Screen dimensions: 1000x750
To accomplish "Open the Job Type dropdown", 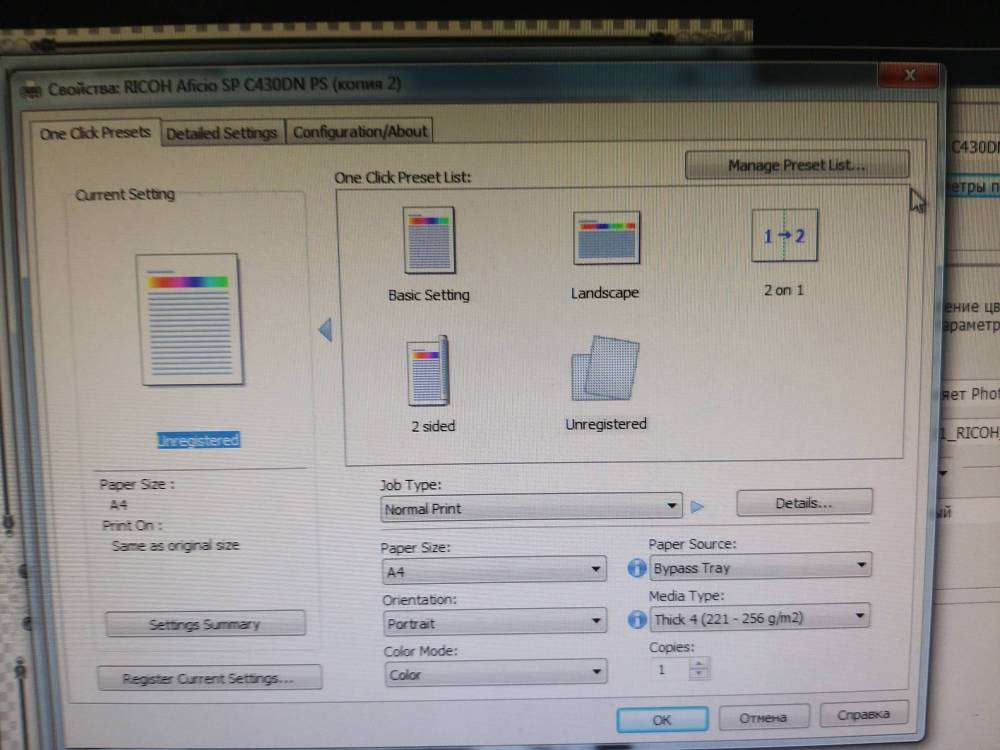I will coord(531,508).
